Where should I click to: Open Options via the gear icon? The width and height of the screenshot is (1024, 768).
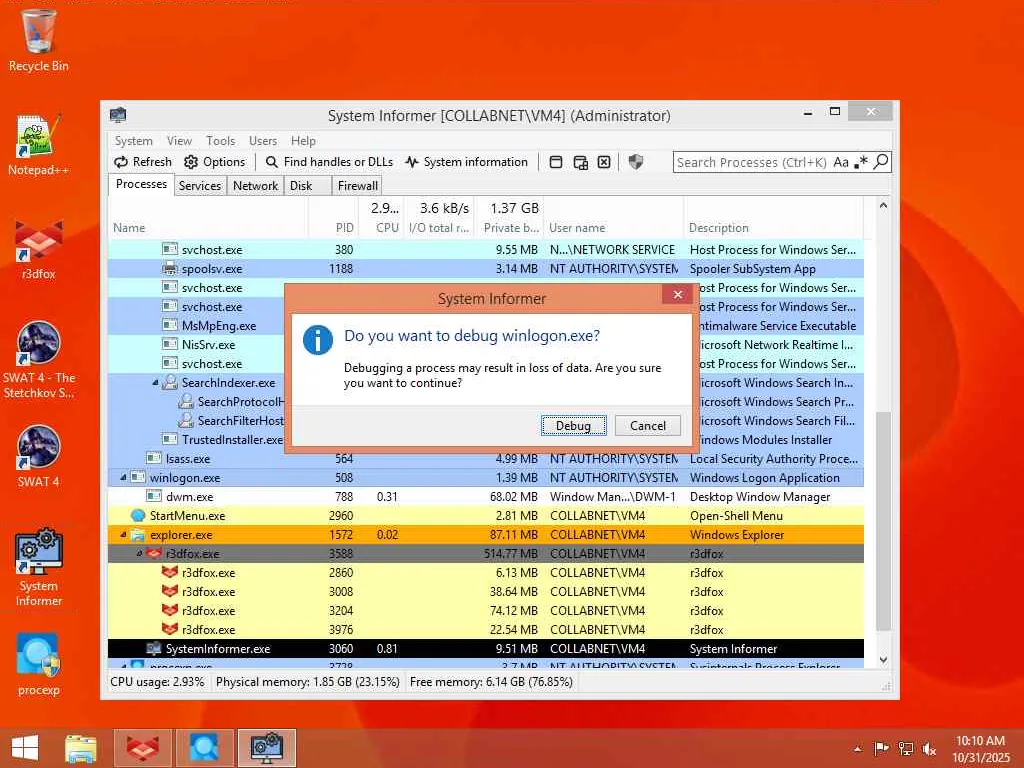191,162
